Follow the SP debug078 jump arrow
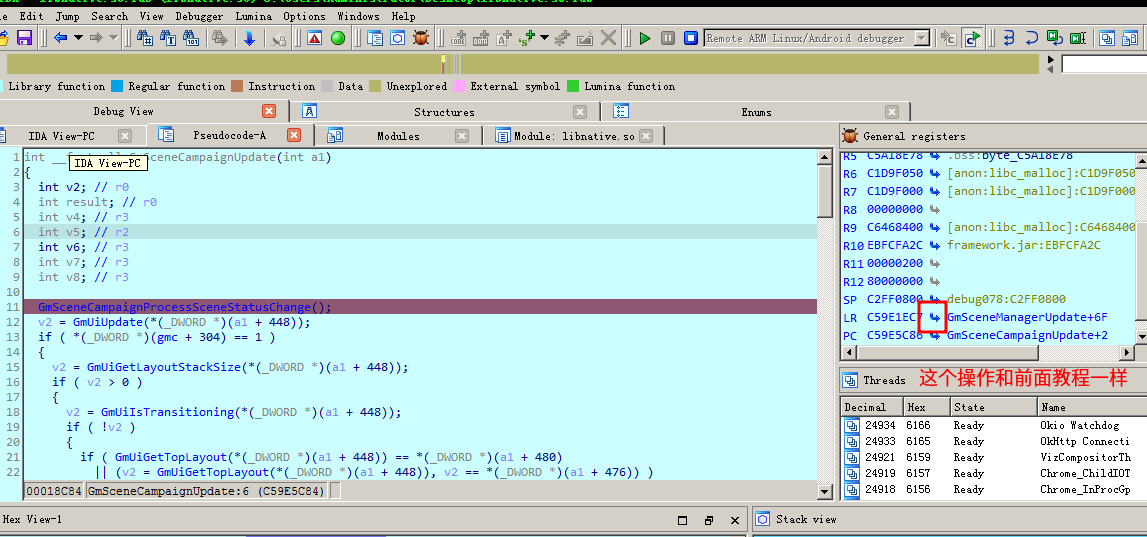The height and width of the screenshot is (537, 1147). point(934,299)
